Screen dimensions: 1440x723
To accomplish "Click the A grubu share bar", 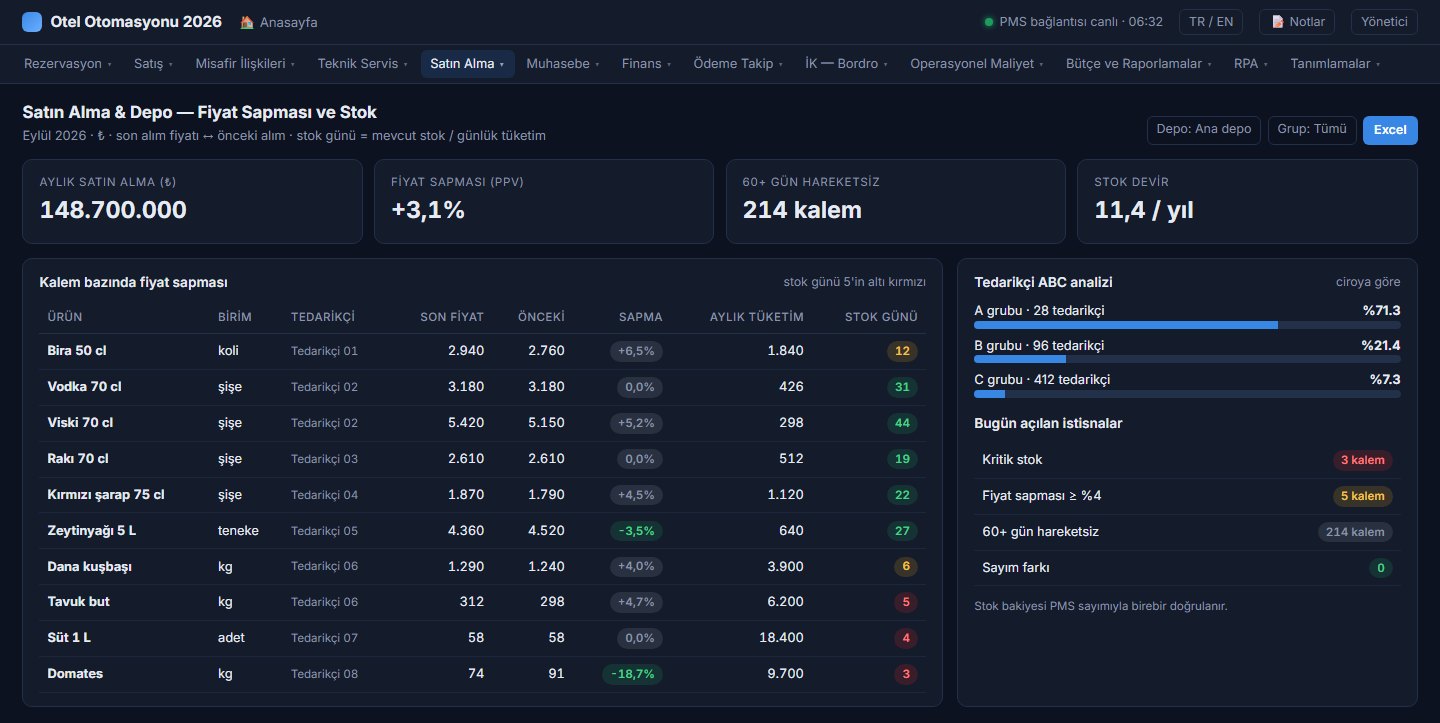I will click(x=1187, y=325).
